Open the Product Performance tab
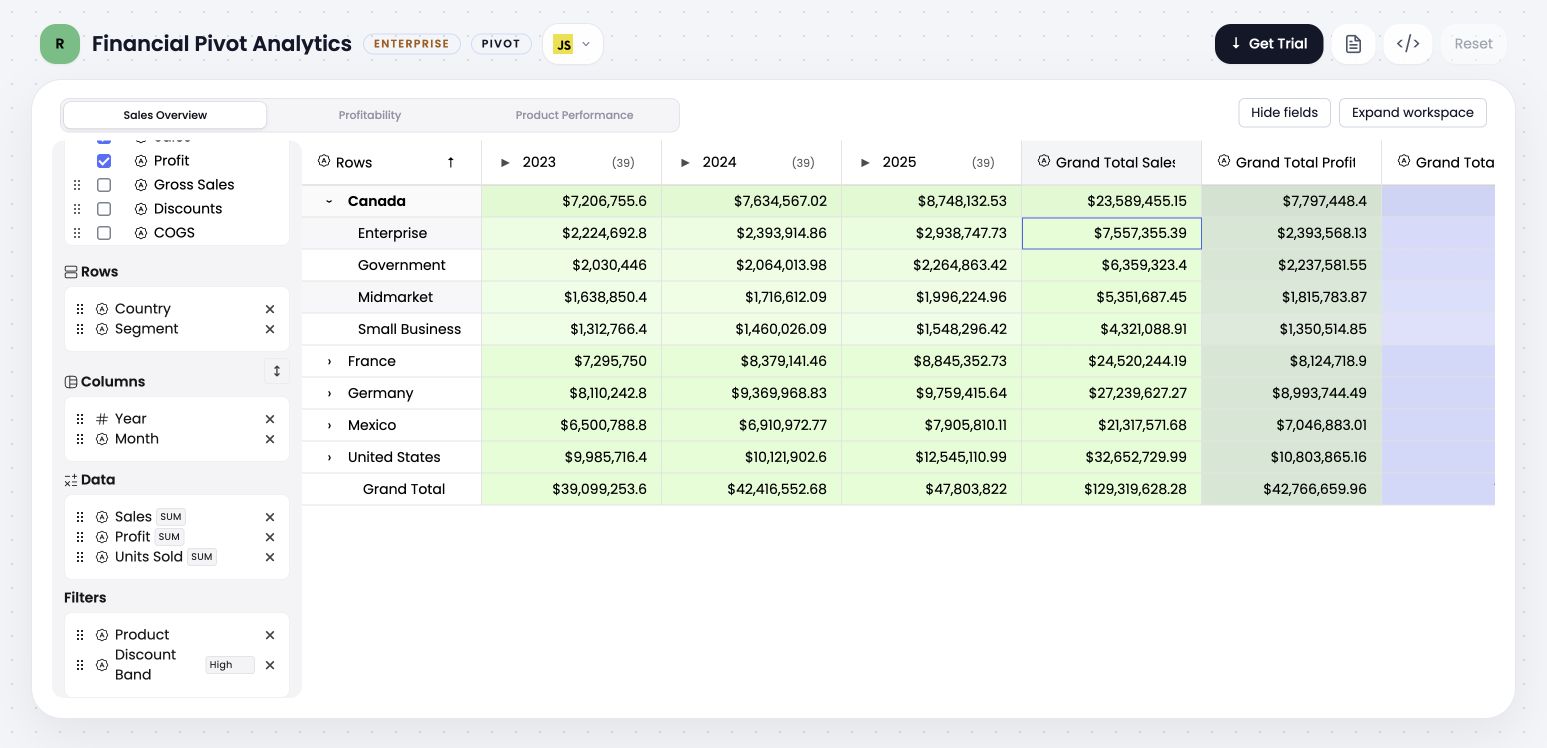Image resolution: width=1547 pixels, height=748 pixels. [x=574, y=115]
